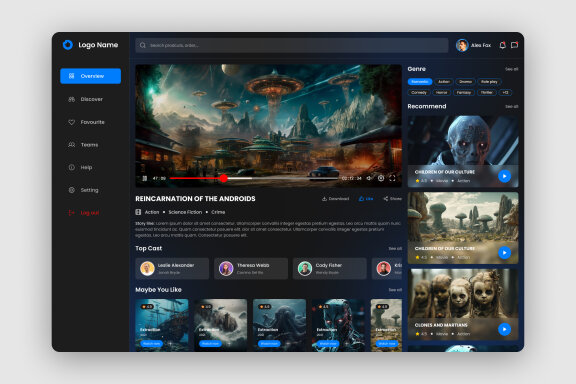
Task: Mute the video with the speaker icon
Action: pyautogui.click(x=369, y=178)
